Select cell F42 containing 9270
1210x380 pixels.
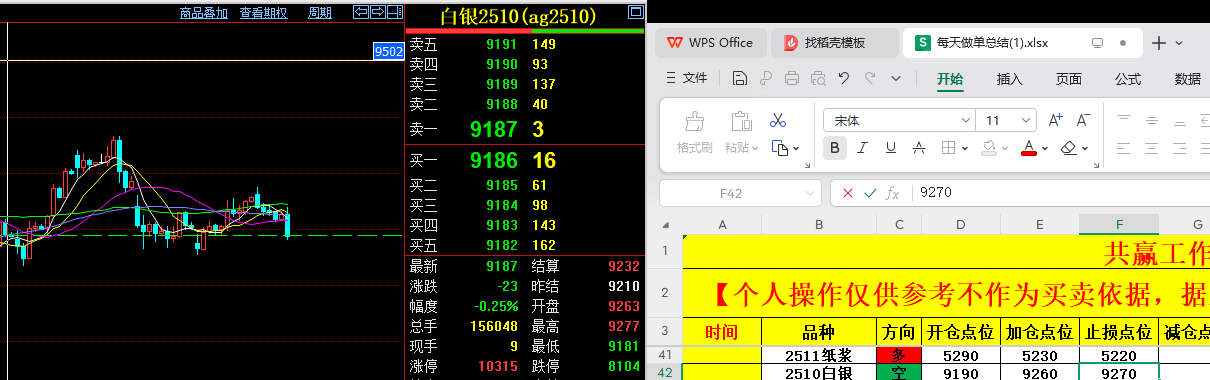pos(1119,373)
